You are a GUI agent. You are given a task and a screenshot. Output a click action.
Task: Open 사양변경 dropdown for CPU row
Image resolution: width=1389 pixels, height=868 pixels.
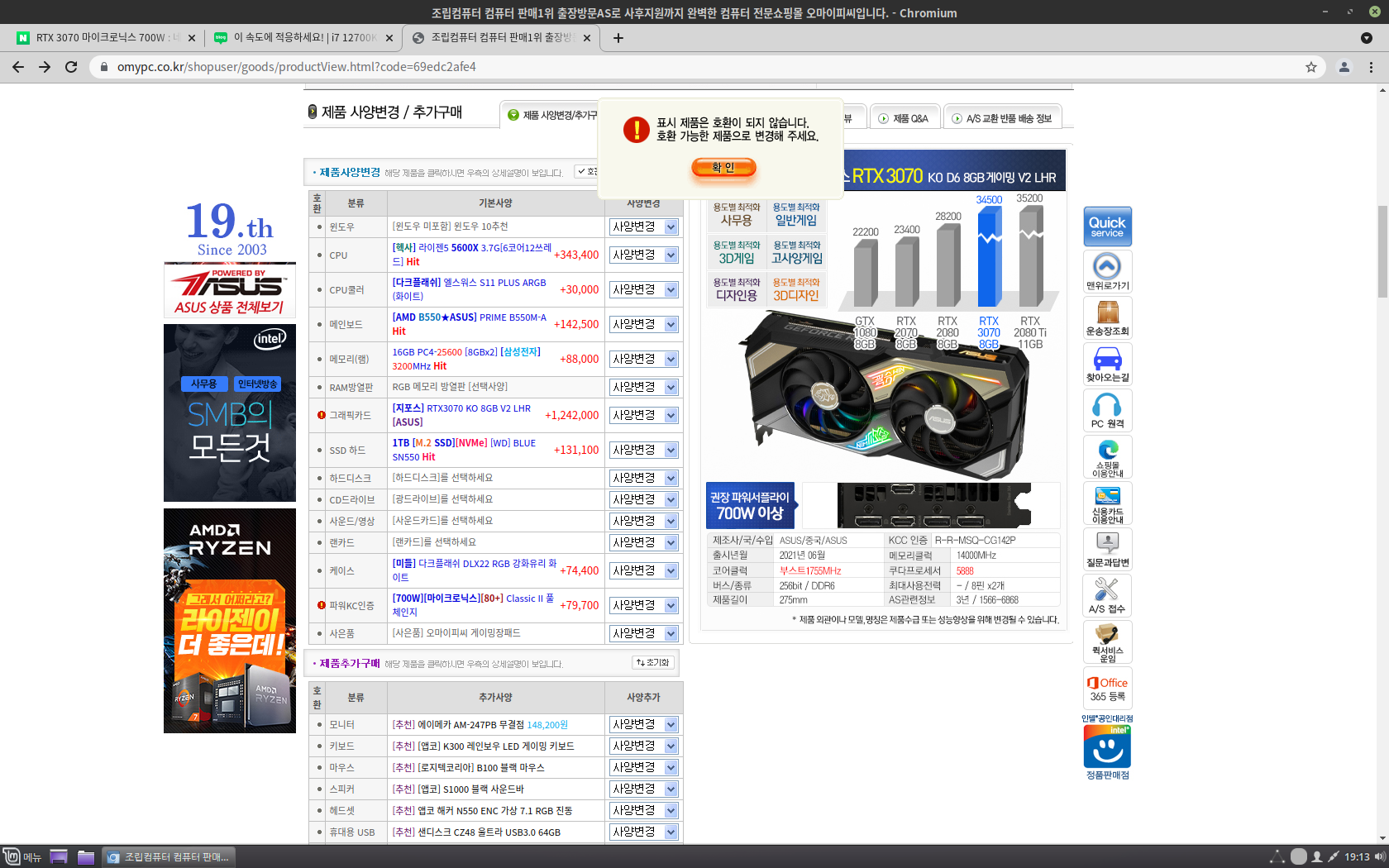644,255
